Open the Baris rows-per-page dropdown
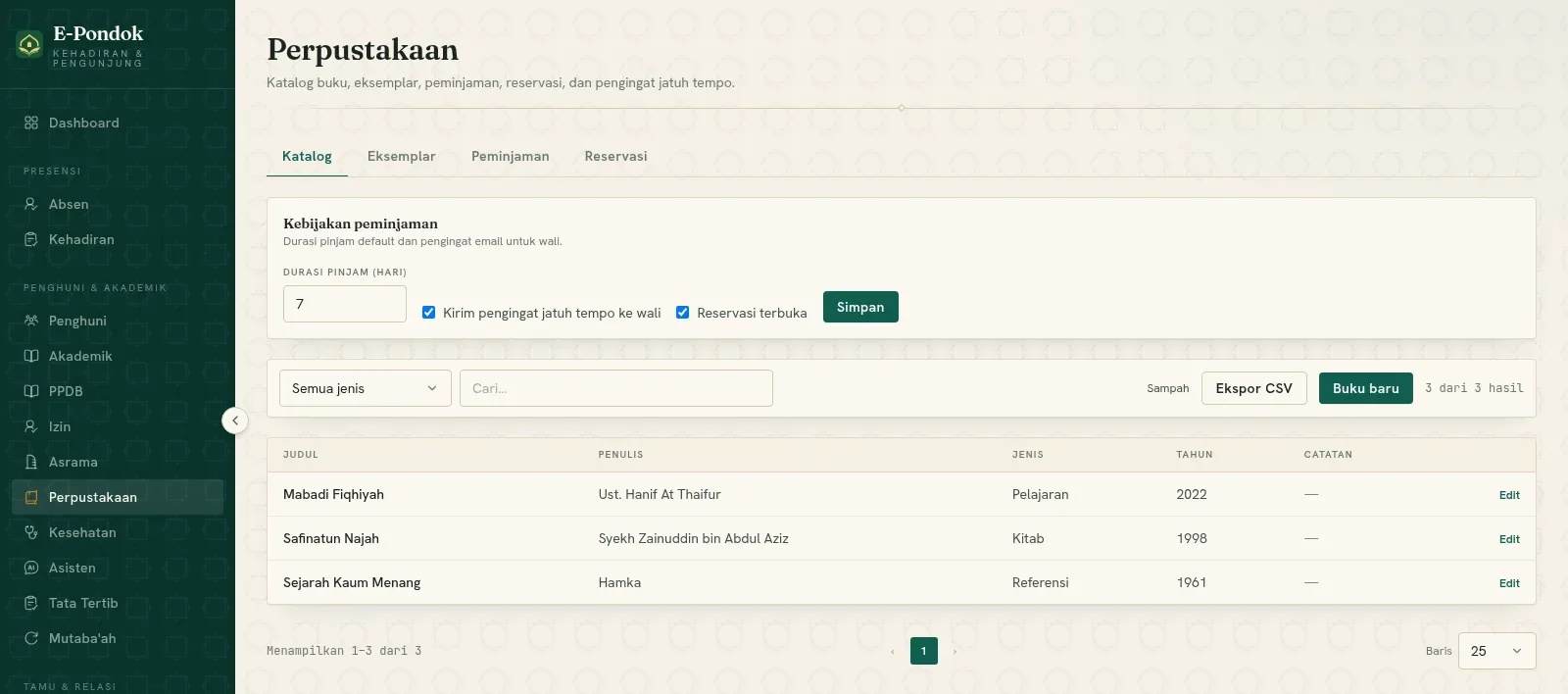The height and width of the screenshot is (694, 1568). click(1497, 651)
